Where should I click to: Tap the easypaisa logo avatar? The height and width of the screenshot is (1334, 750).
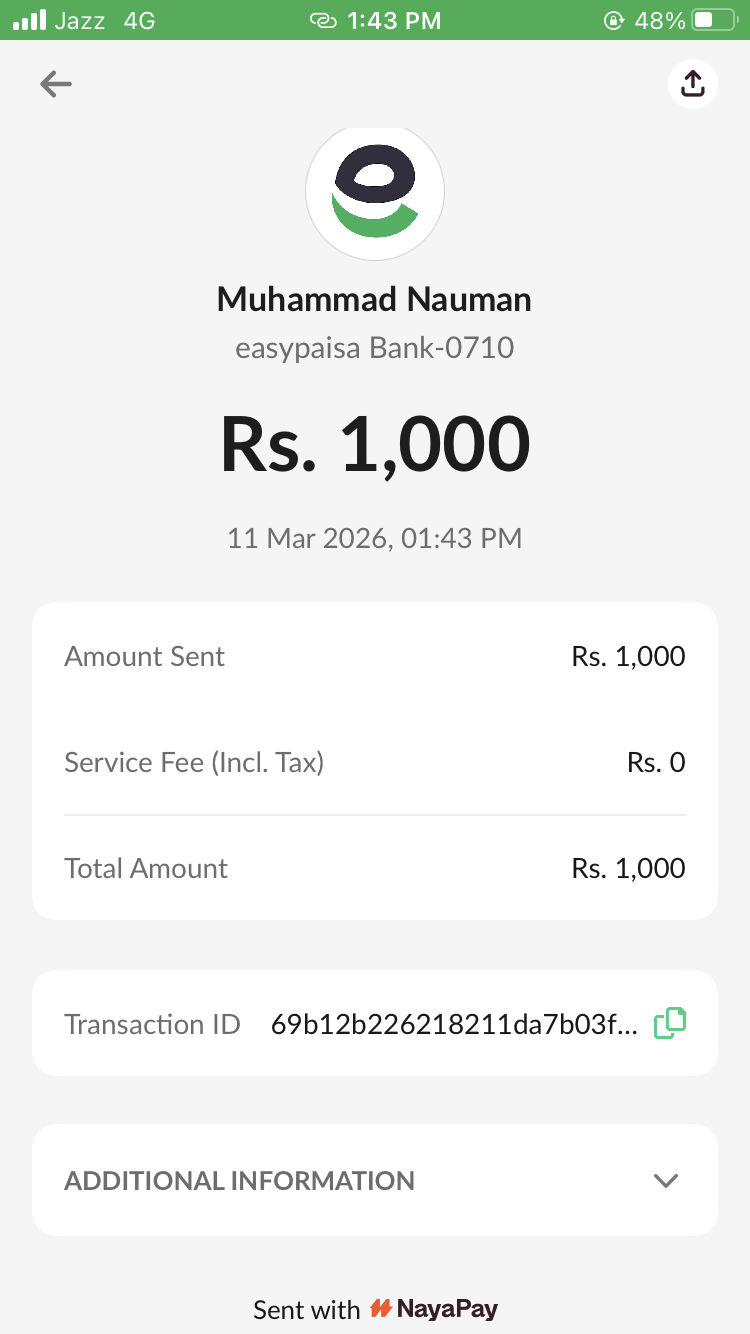[x=375, y=192]
